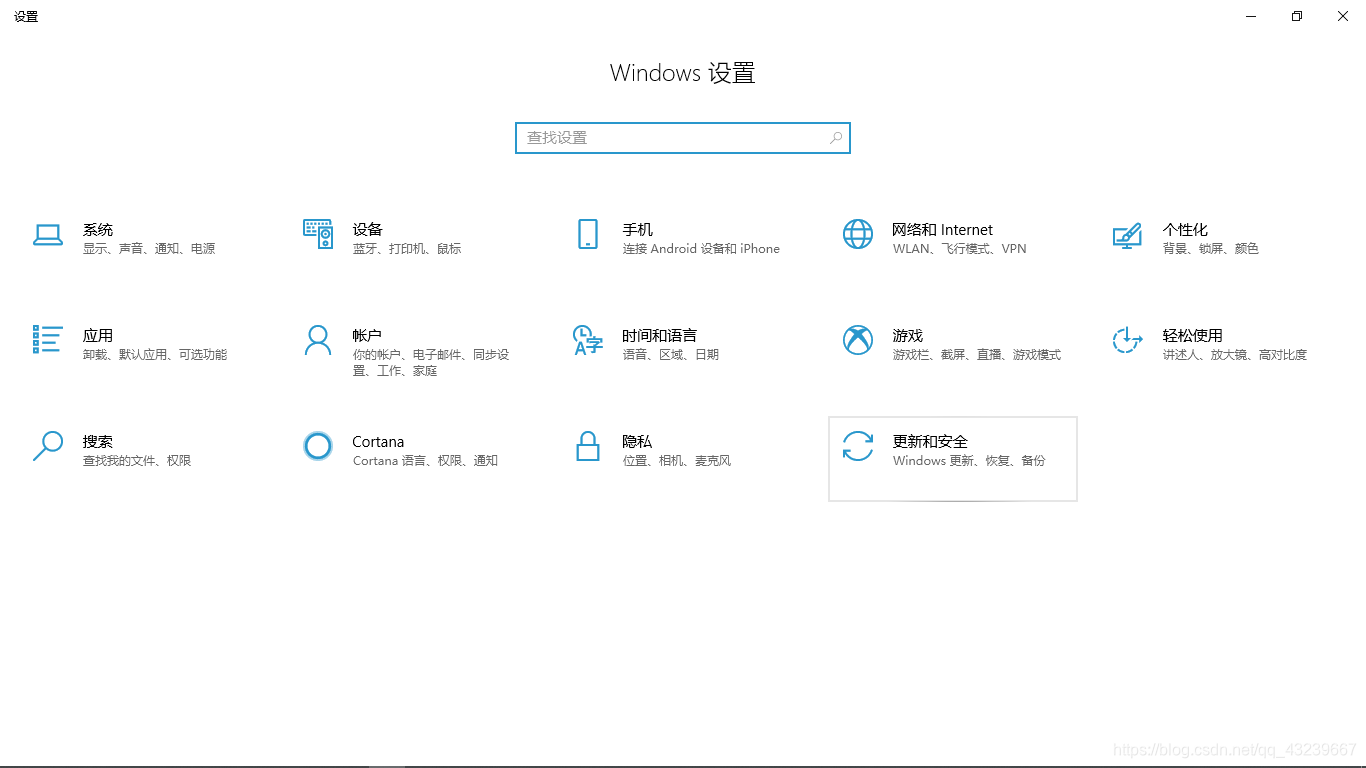This screenshot has height=768, width=1366.
Task: Choose the 个性化 title
Action: coord(1185,230)
